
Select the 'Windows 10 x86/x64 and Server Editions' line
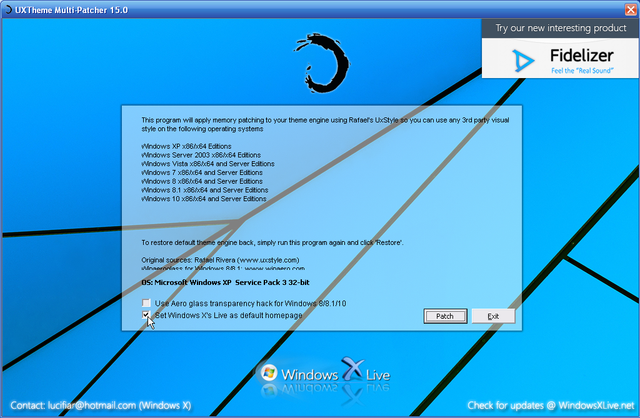point(204,199)
